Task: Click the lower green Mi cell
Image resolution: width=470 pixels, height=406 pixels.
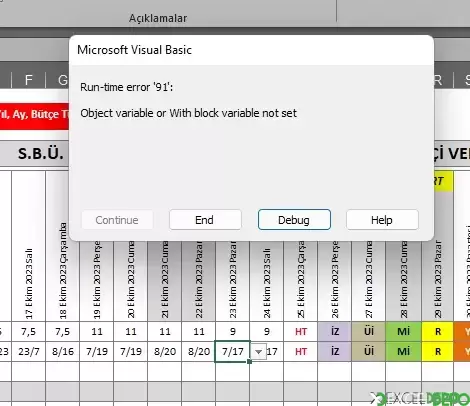Action: coord(403,351)
